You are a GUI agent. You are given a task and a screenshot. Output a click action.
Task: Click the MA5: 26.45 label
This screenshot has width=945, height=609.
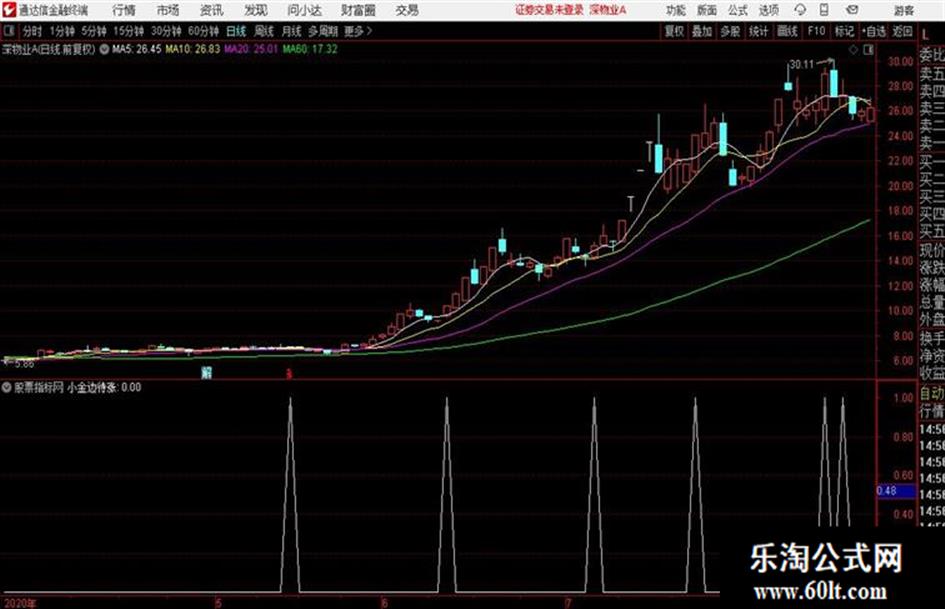coord(137,49)
